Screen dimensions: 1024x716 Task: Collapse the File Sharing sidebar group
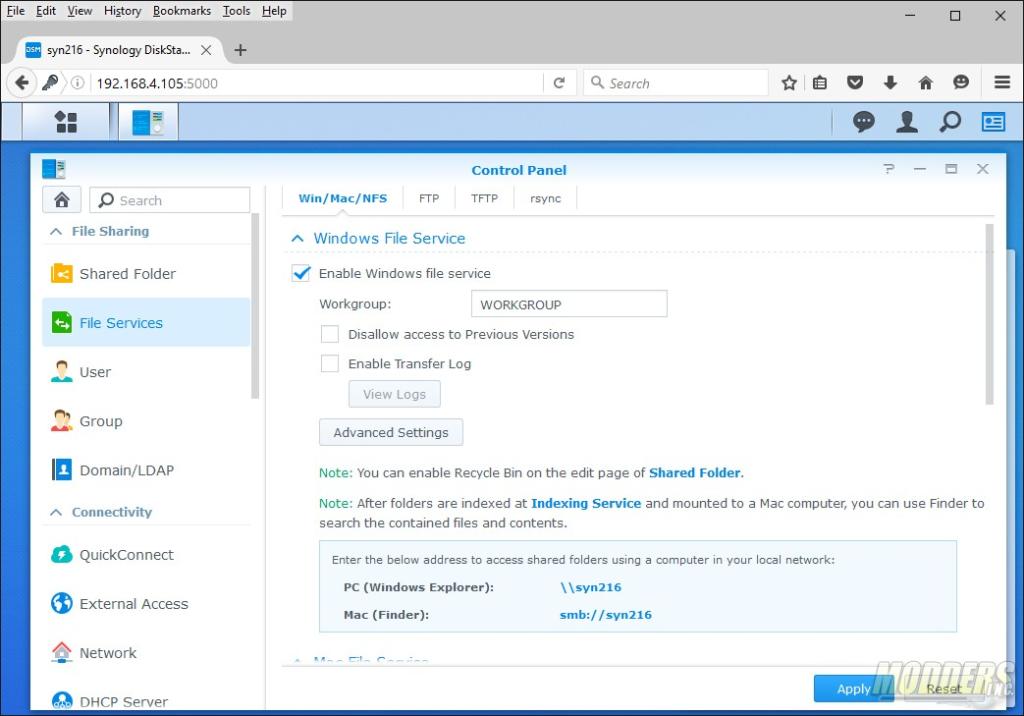coord(55,231)
